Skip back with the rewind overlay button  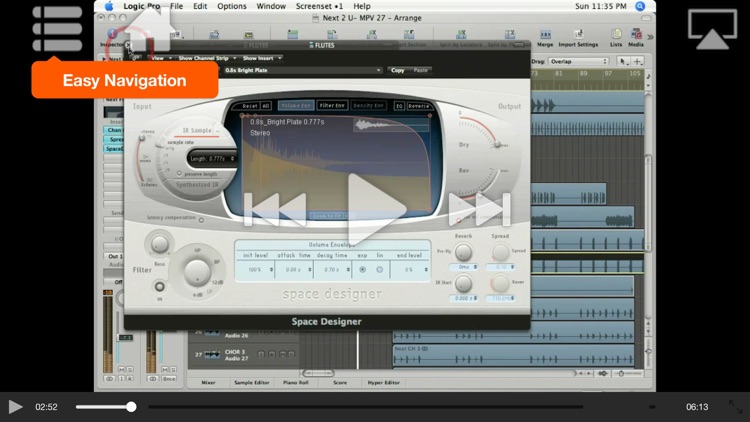(275, 209)
